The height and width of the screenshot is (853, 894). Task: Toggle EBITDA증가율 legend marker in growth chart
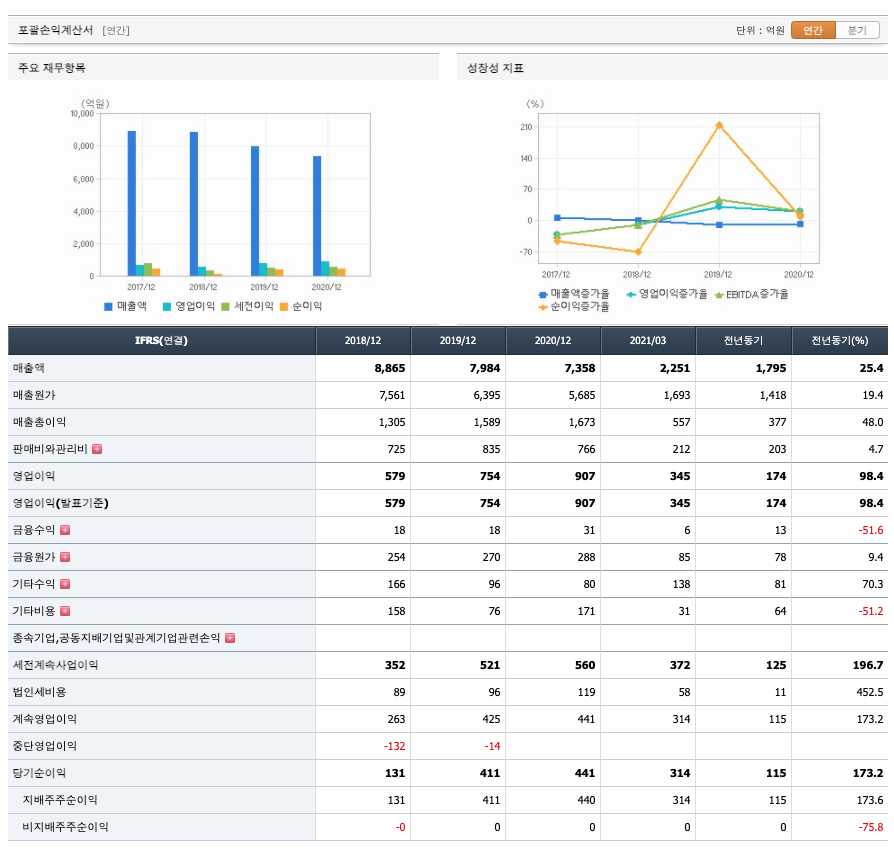pyautogui.click(x=719, y=295)
